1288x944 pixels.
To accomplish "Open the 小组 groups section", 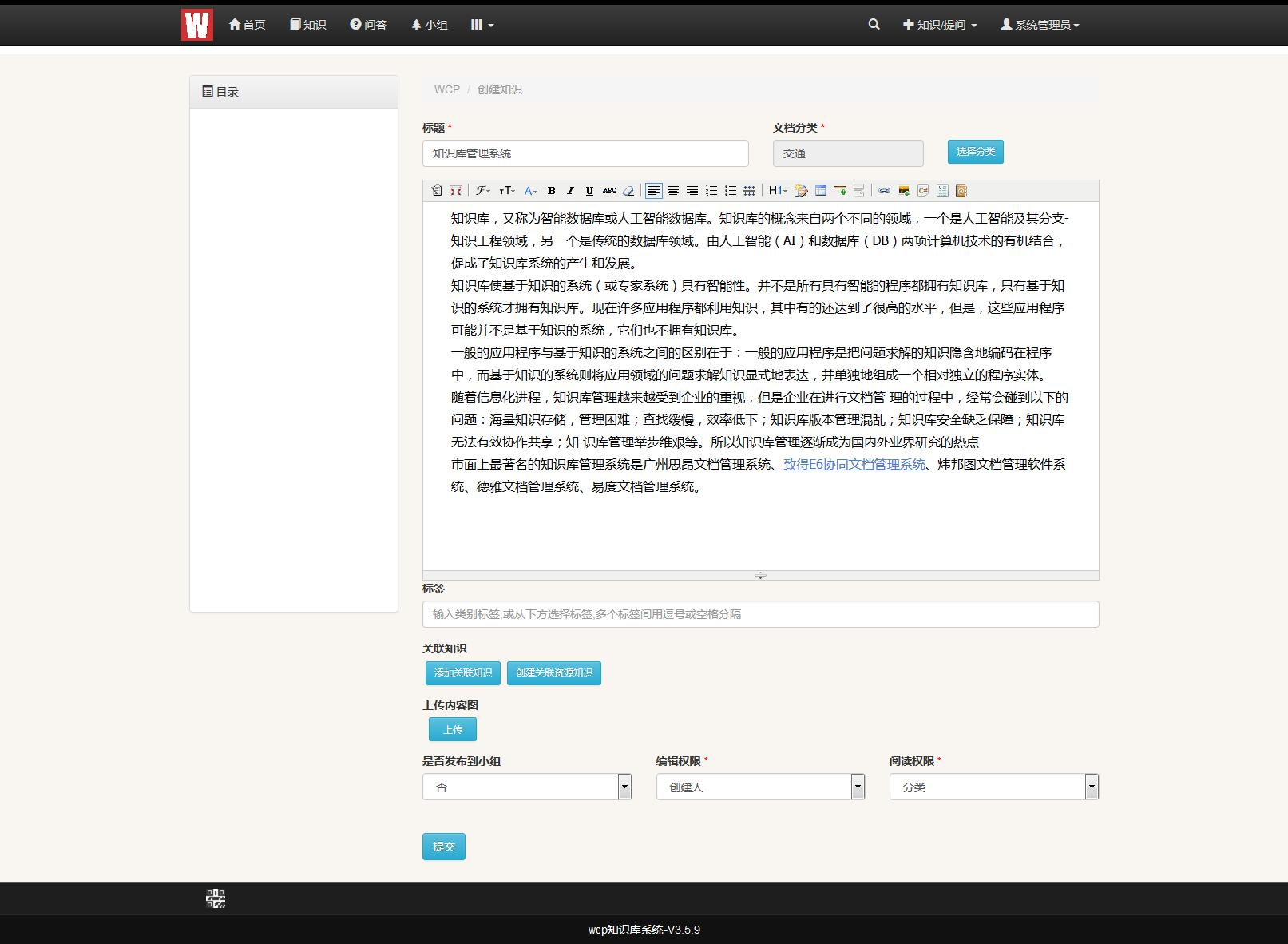I will 429,25.
